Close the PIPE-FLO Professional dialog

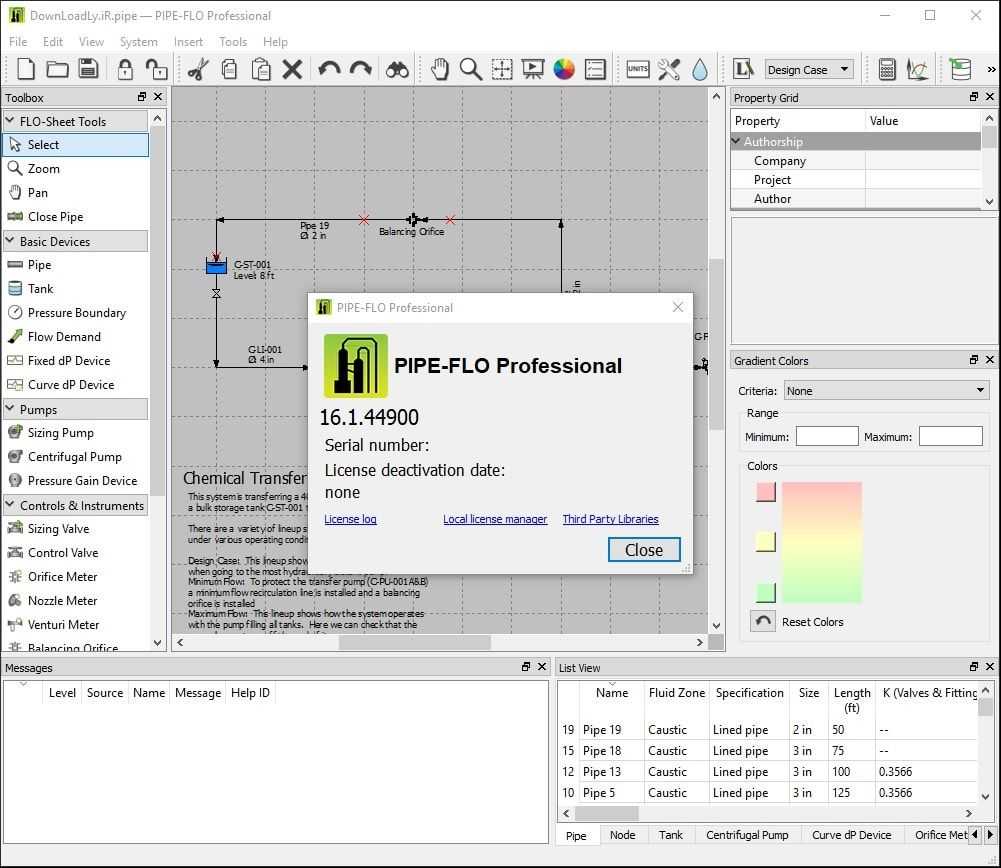click(x=643, y=549)
